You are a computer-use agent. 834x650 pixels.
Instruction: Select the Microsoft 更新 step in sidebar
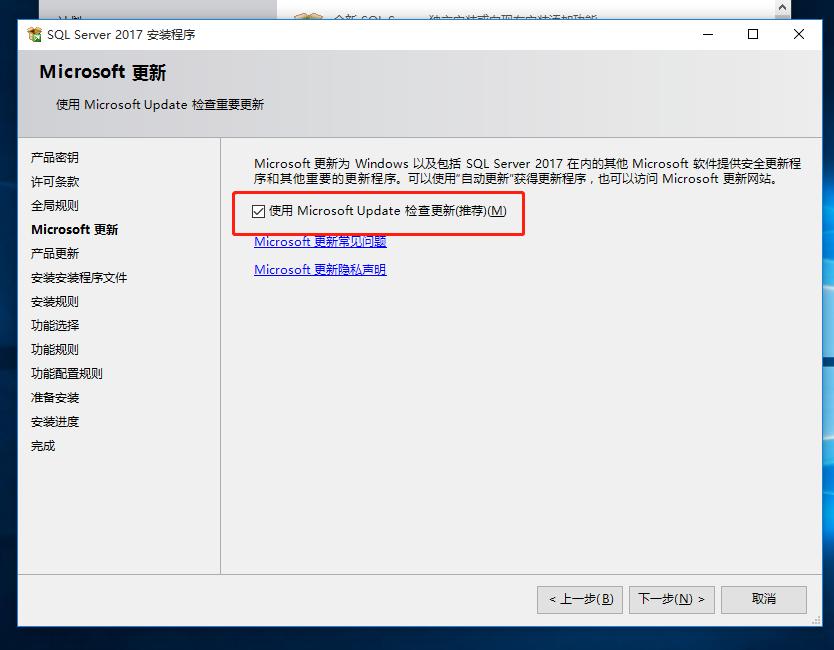coord(74,230)
